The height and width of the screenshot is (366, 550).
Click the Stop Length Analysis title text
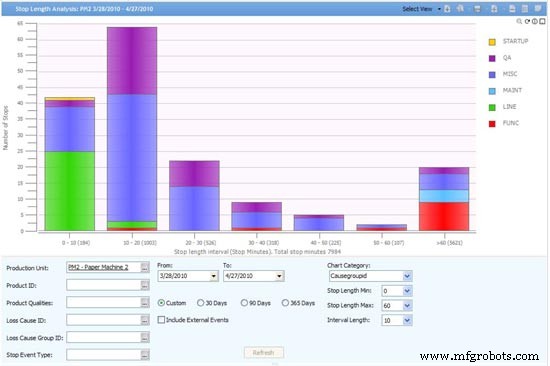coord(84,9)
